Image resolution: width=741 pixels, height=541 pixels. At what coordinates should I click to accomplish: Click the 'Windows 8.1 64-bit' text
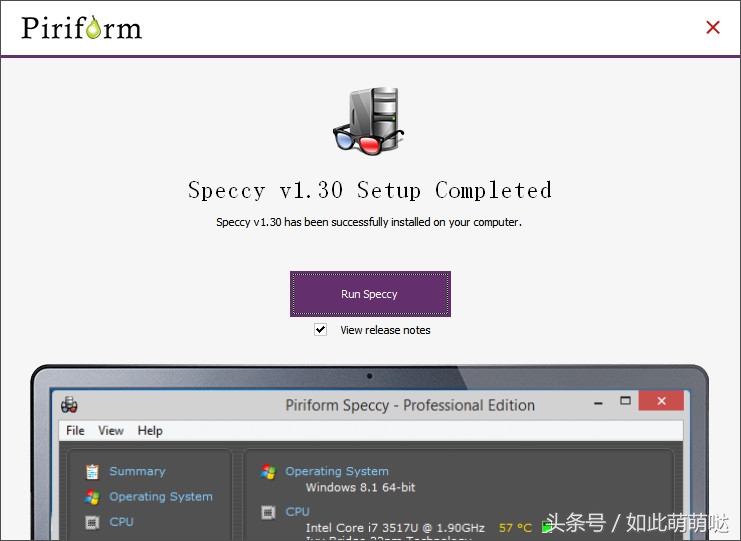tap(360, 487)
